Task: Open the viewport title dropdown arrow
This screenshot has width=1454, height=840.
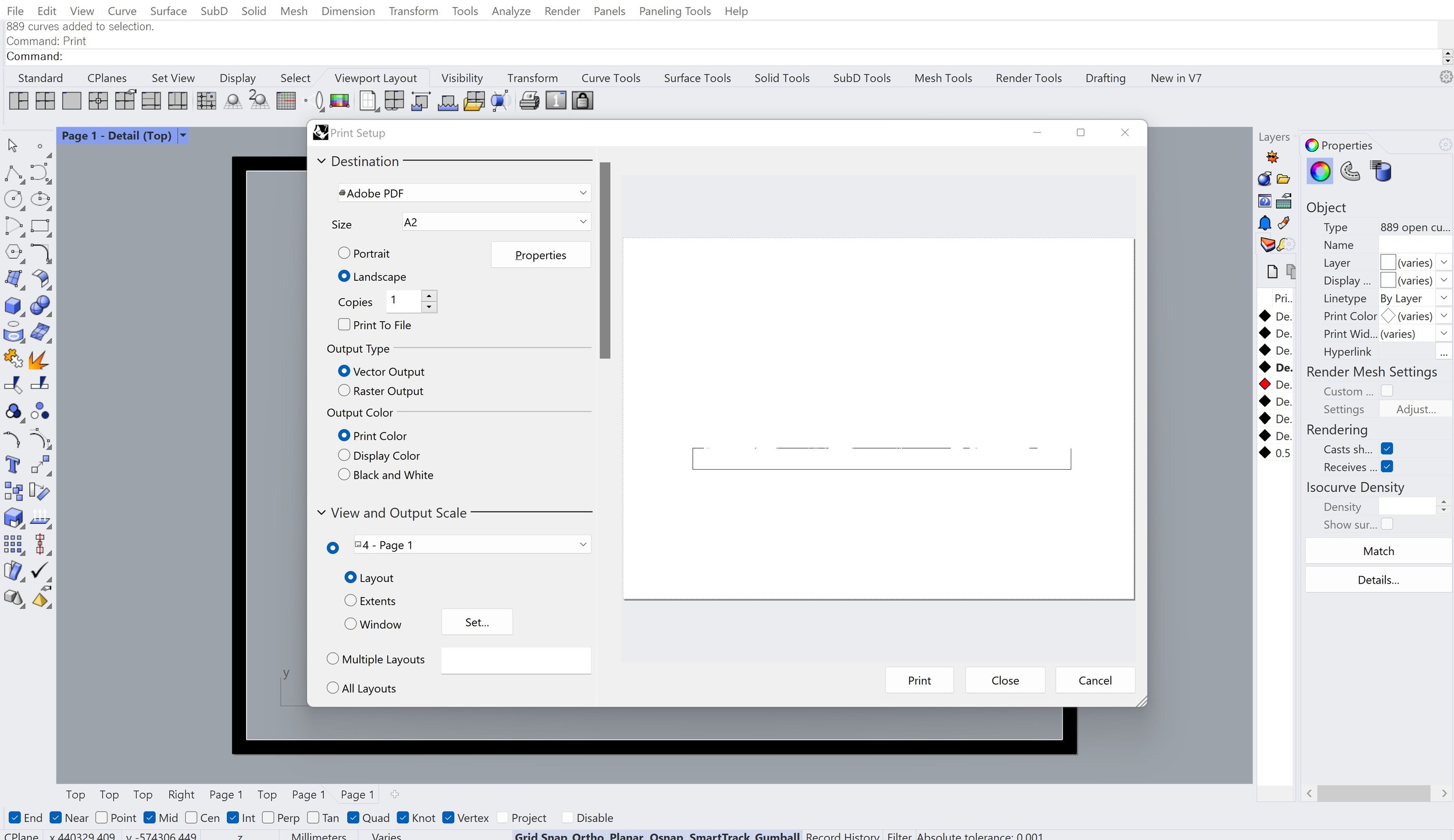Action: click(x=183, y=135)
